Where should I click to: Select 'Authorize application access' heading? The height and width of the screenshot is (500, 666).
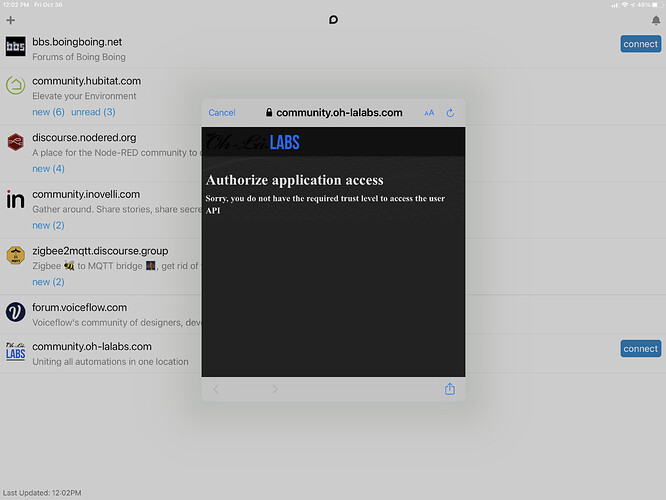tap(294, 180)
